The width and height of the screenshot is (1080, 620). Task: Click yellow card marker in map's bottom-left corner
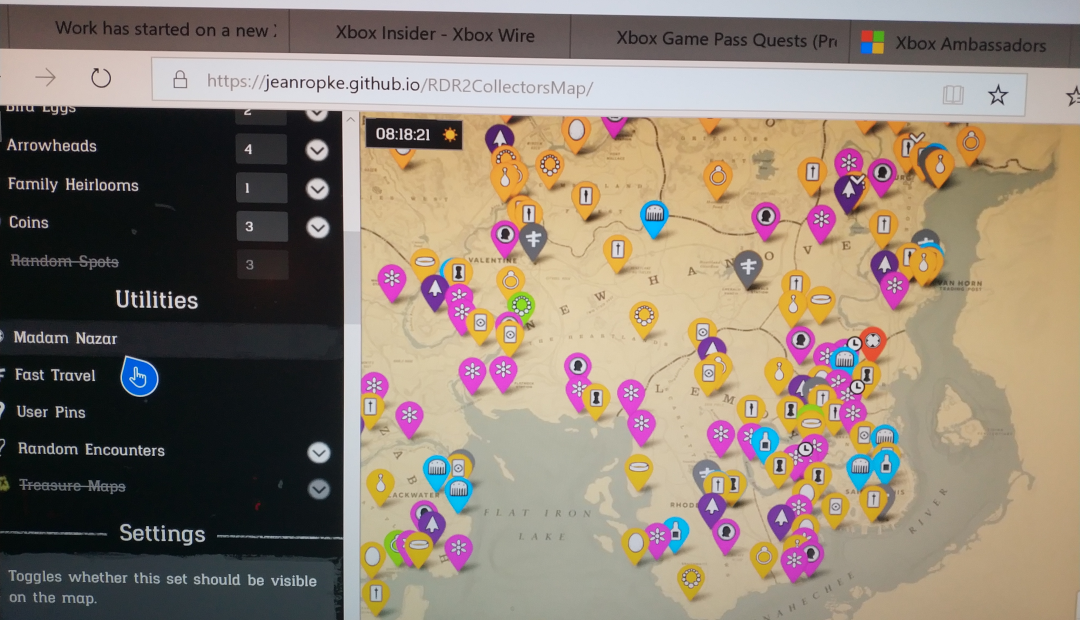375,595
